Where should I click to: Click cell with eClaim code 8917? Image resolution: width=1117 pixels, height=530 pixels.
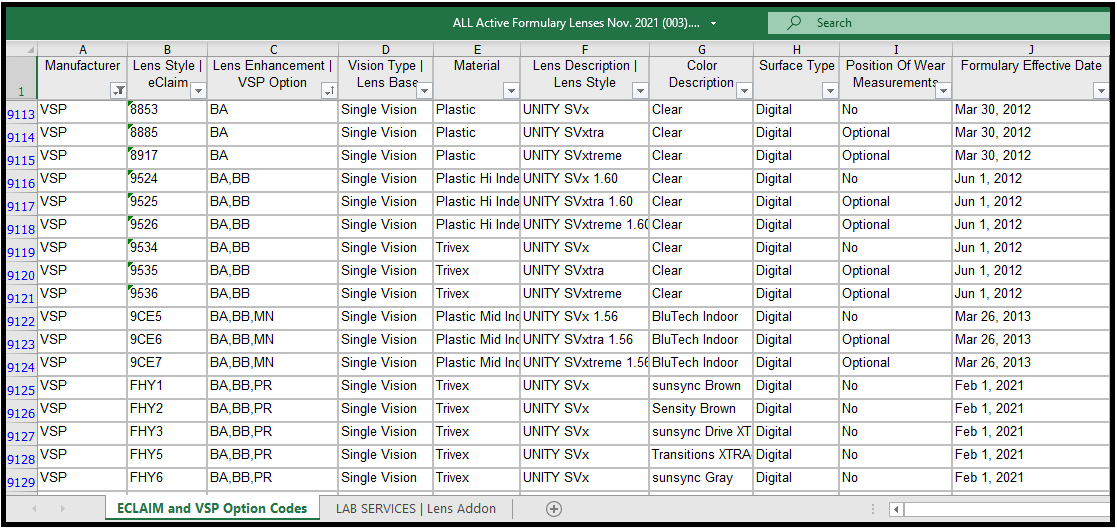(168, 156)
